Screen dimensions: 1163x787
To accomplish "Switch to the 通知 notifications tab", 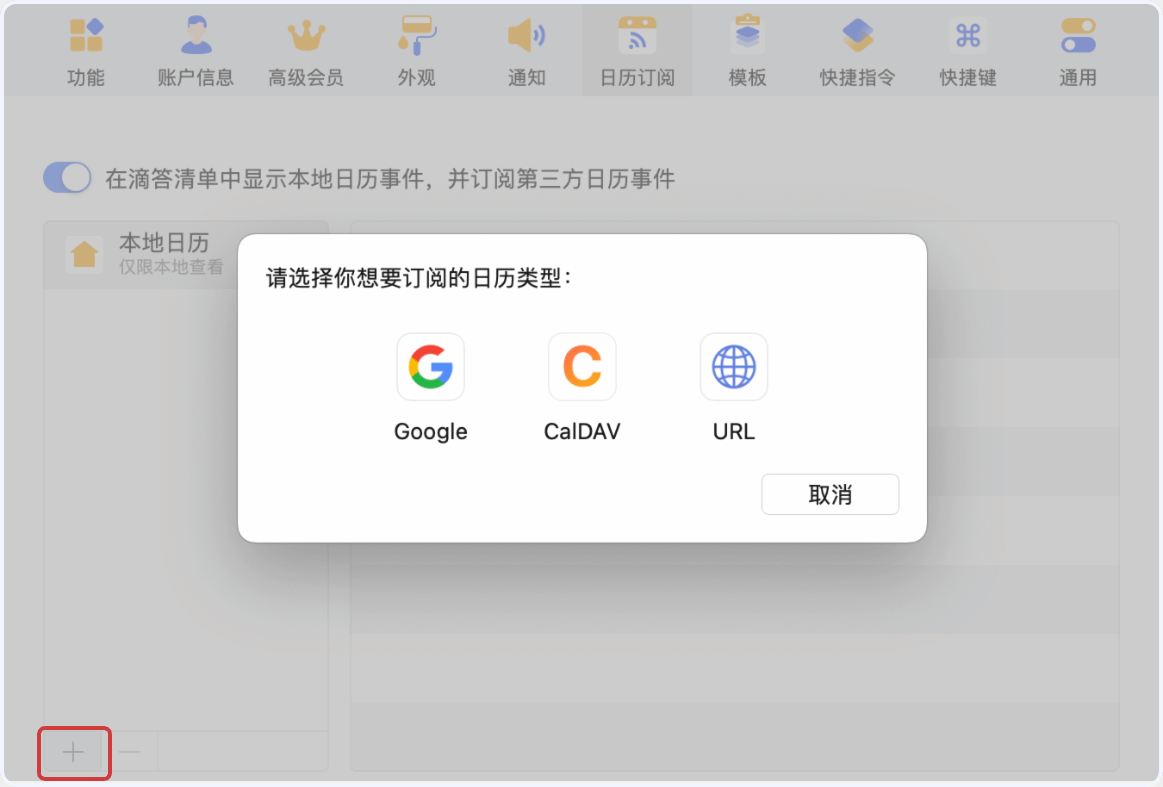I will tap(527, 50).
